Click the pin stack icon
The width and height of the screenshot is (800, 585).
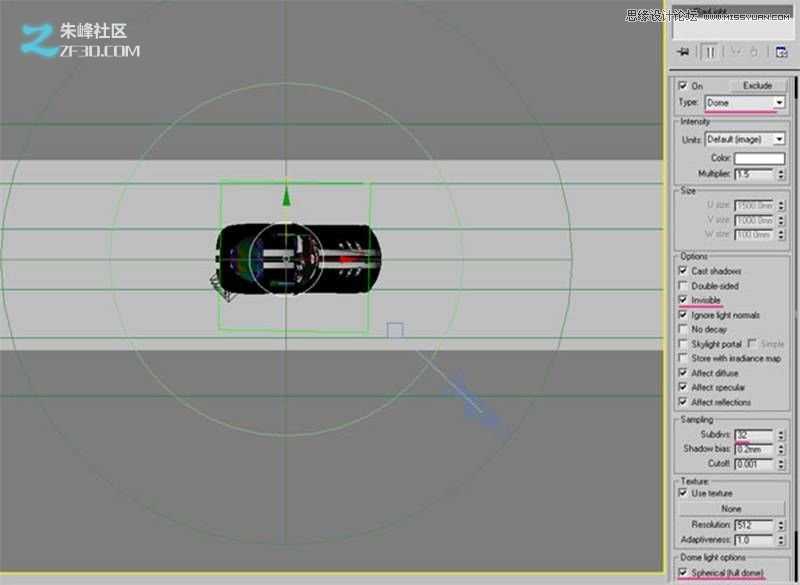pyautogui.click(x=683, y=52)
